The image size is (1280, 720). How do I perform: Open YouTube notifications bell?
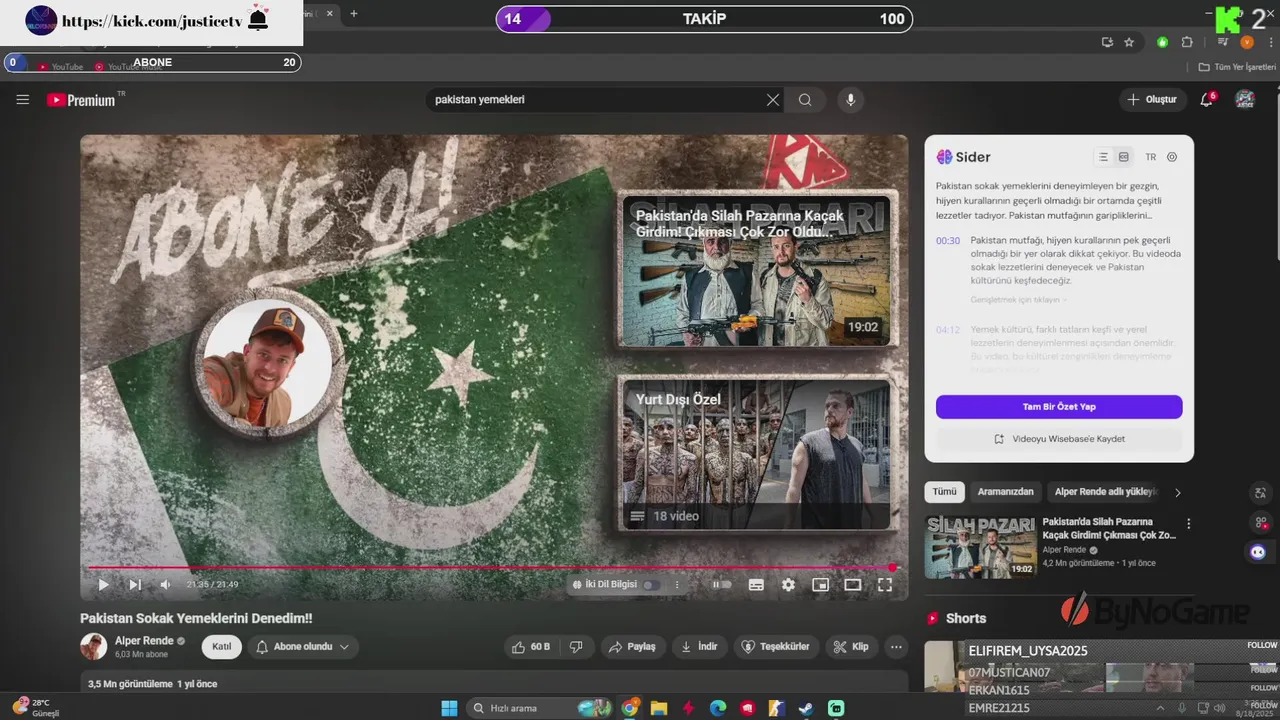1207,100
